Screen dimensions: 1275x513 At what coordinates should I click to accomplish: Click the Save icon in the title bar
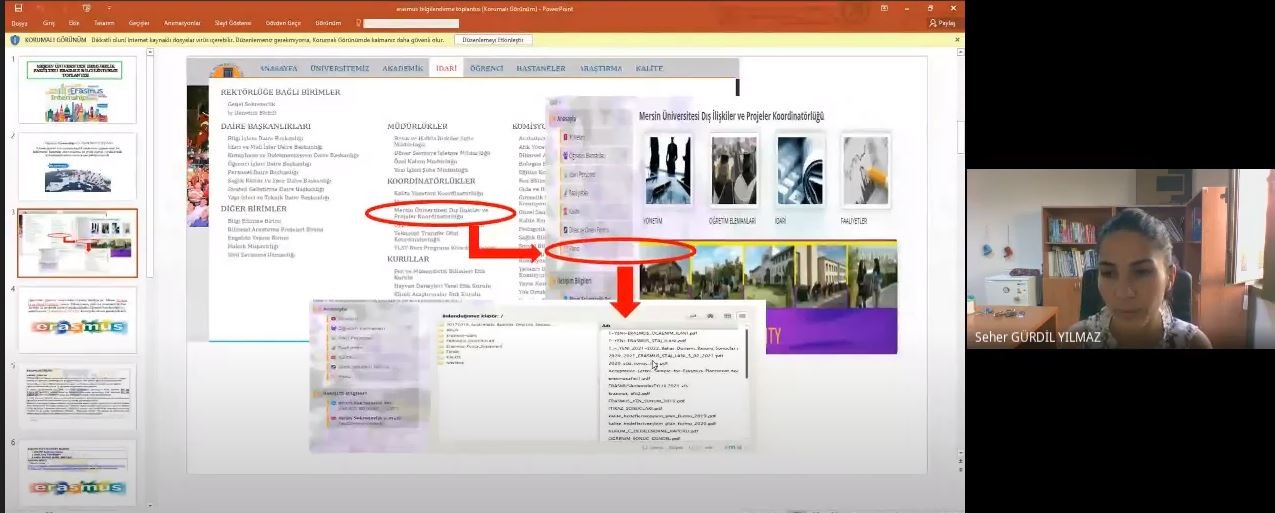click(x=18, y=8)
